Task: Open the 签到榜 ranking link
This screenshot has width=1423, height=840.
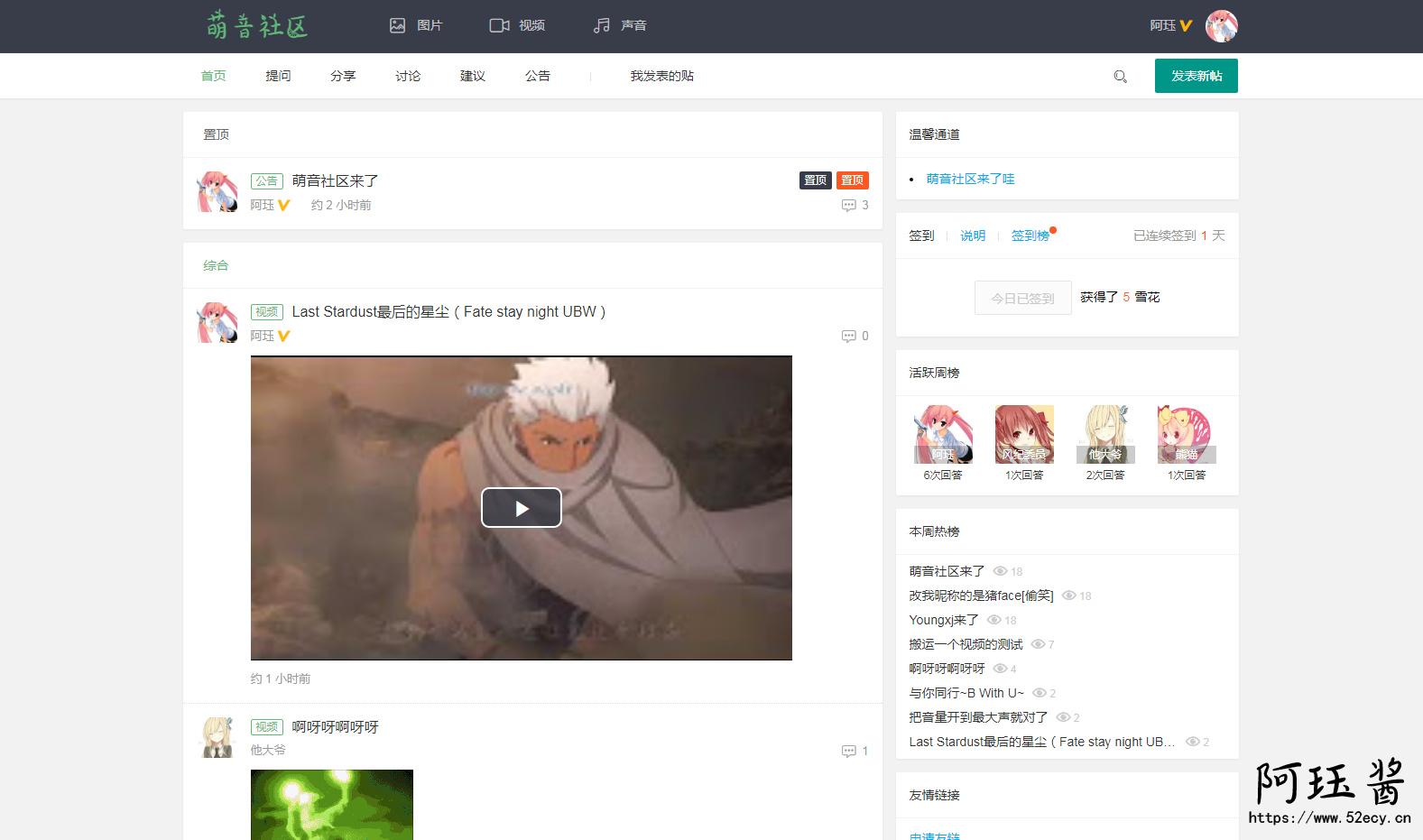Action: tap(1030, 235)
